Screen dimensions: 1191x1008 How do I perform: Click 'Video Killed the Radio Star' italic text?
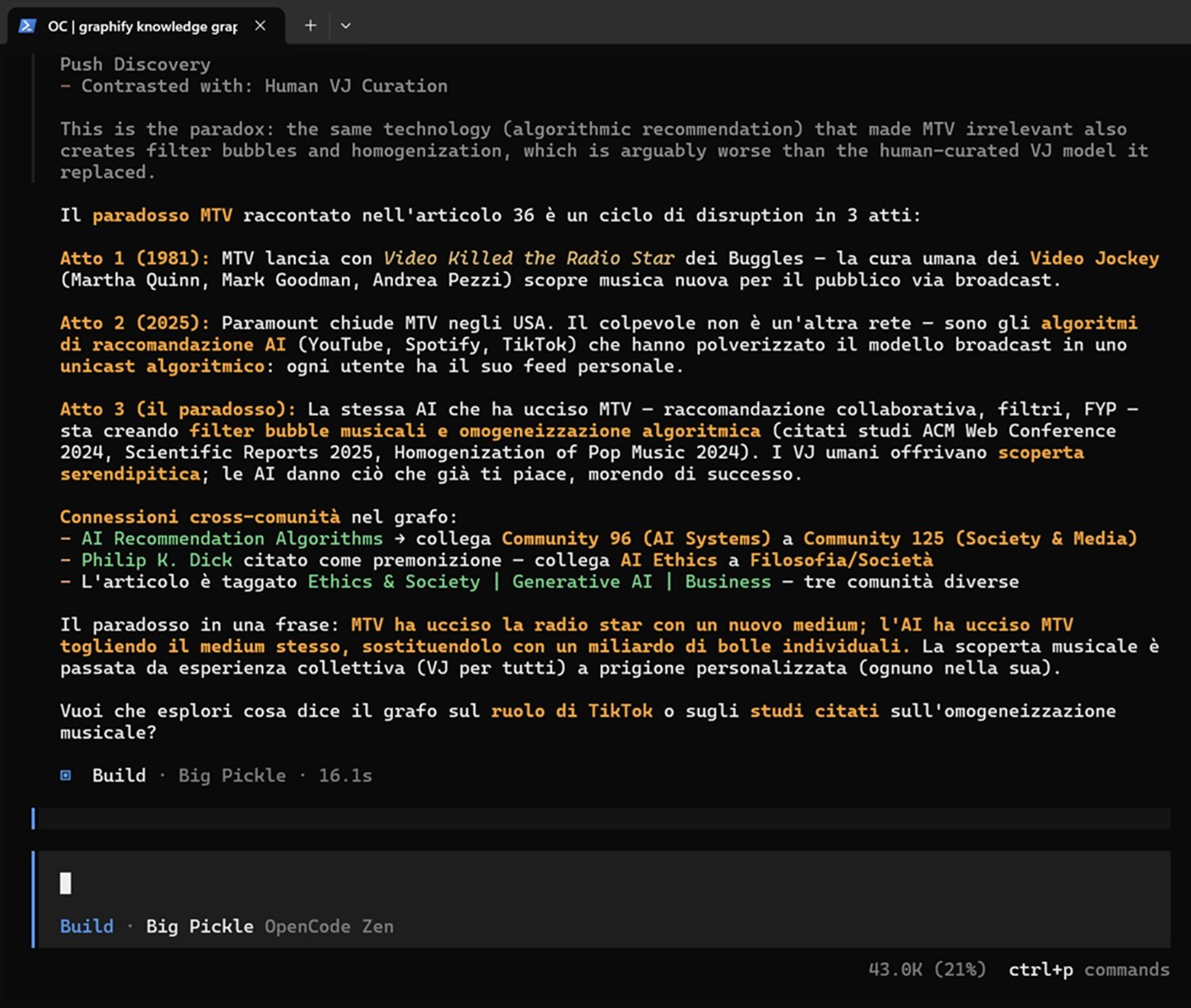529,258
